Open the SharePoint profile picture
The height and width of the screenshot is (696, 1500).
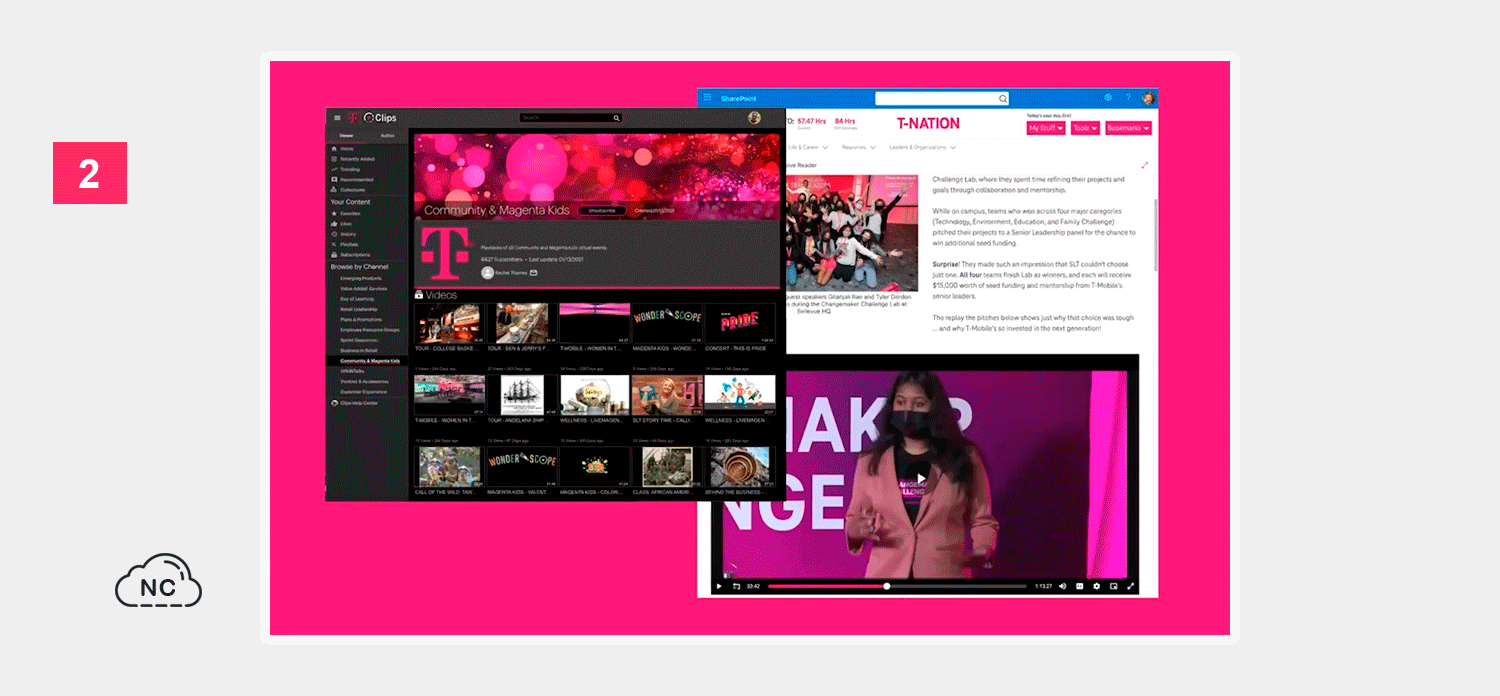click(x=1148, y=98)
